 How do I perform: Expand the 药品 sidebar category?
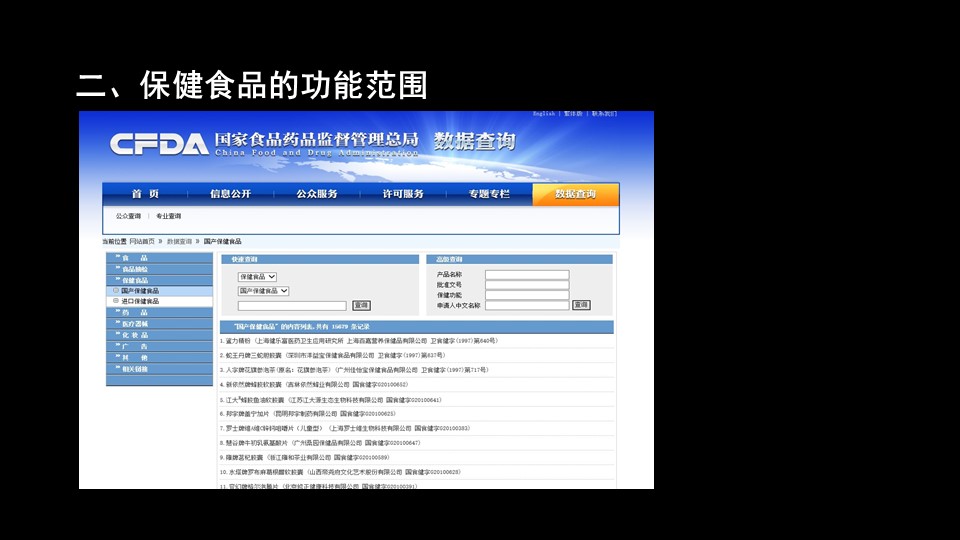(x=159, y=312)
